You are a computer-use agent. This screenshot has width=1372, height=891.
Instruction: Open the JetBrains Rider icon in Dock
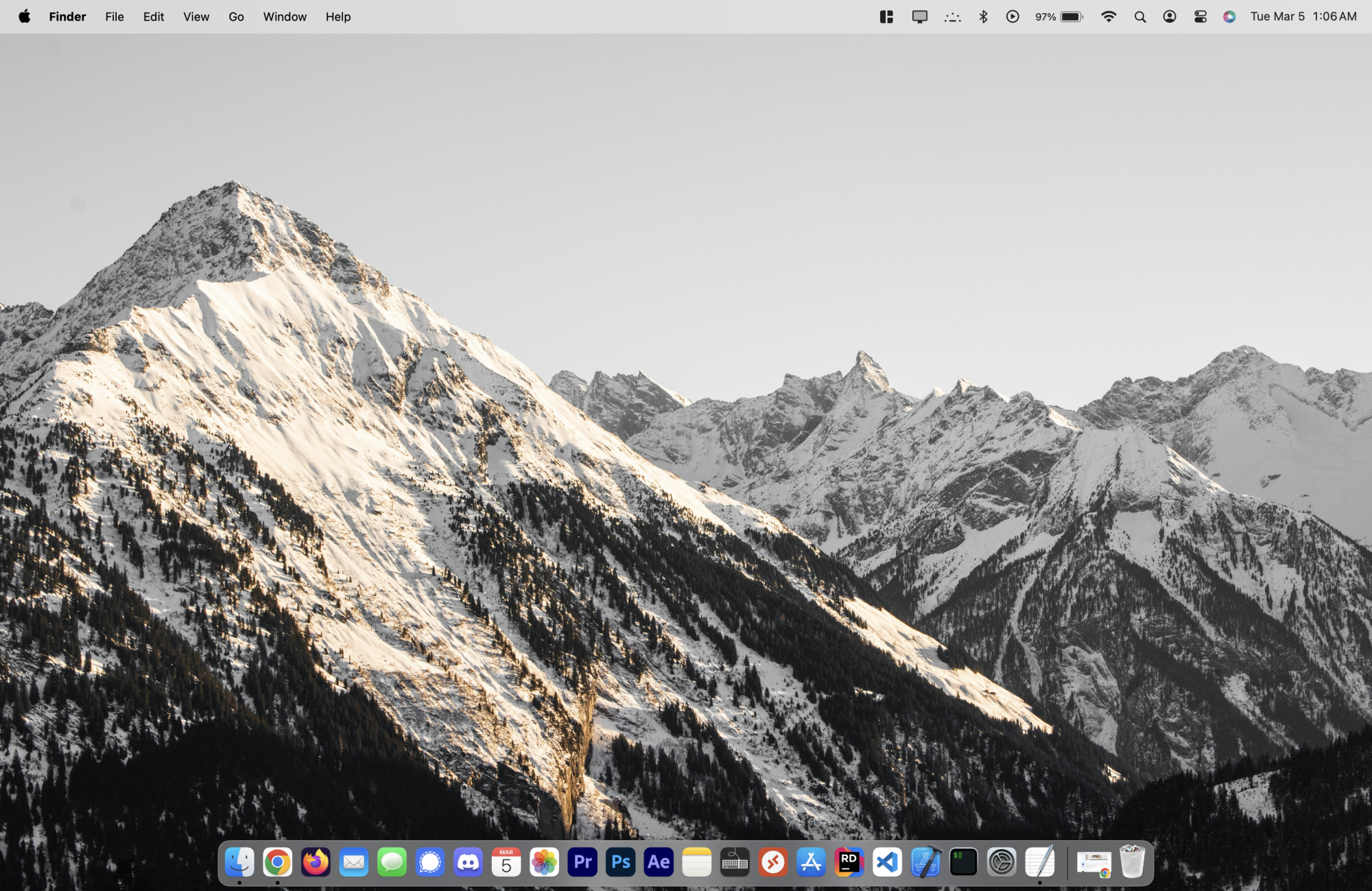point(849,862)
